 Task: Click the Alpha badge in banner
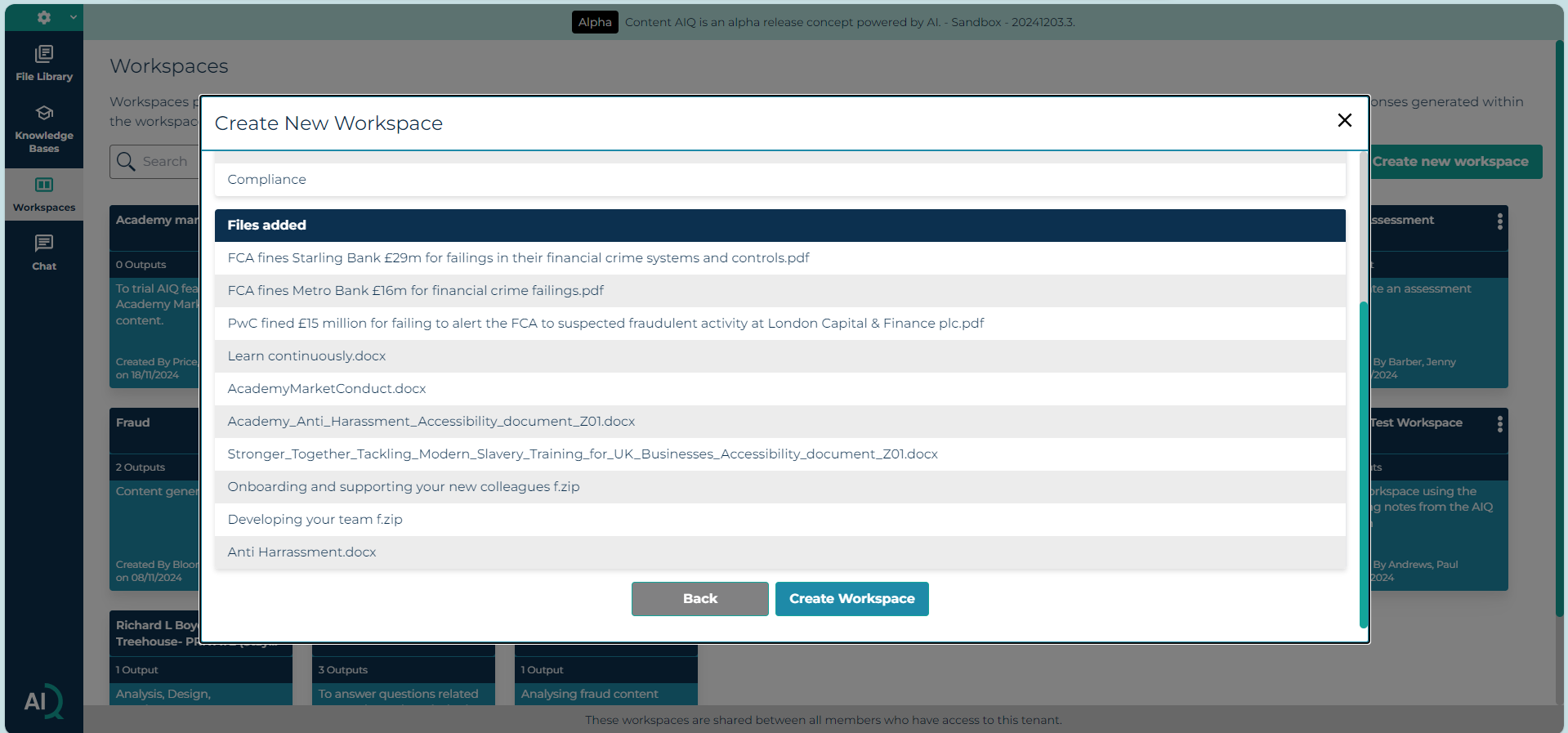coord(595,22)
